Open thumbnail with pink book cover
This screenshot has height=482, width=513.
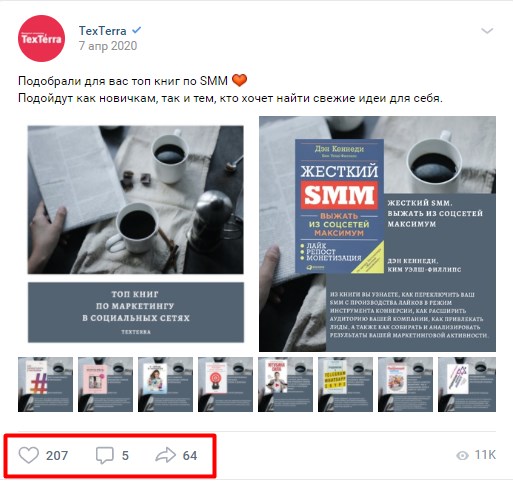(x=105, y=384)
